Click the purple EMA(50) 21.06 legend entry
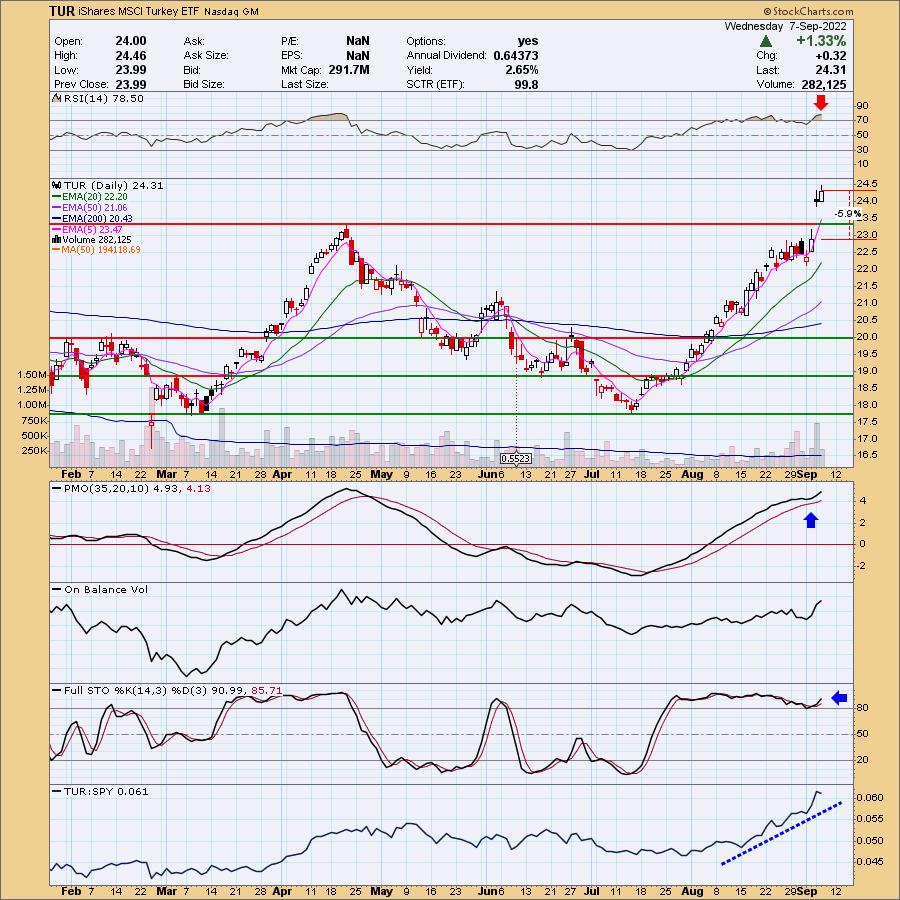900x900 pixels. (x=90, y=208)
